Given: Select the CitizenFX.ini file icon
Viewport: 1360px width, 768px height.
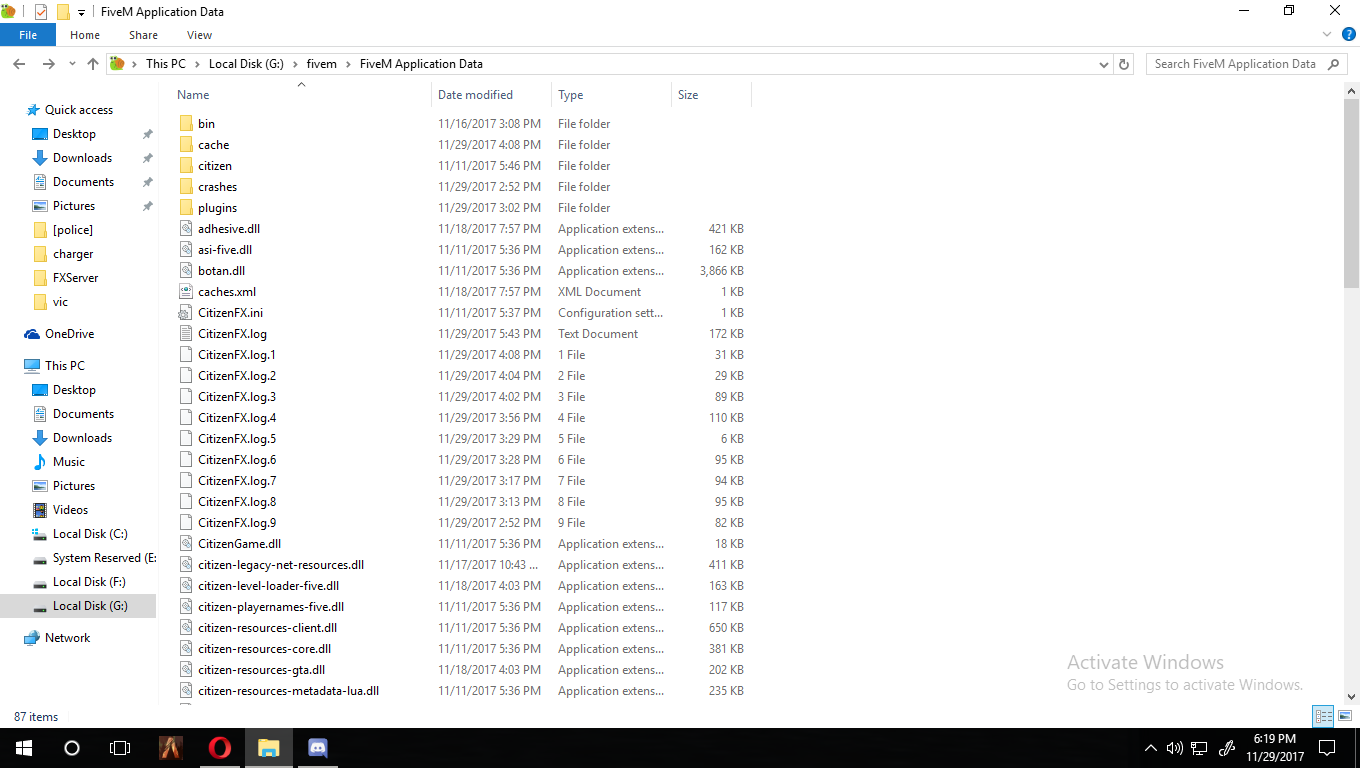Looking at the screenshot, I should [186, 313].
